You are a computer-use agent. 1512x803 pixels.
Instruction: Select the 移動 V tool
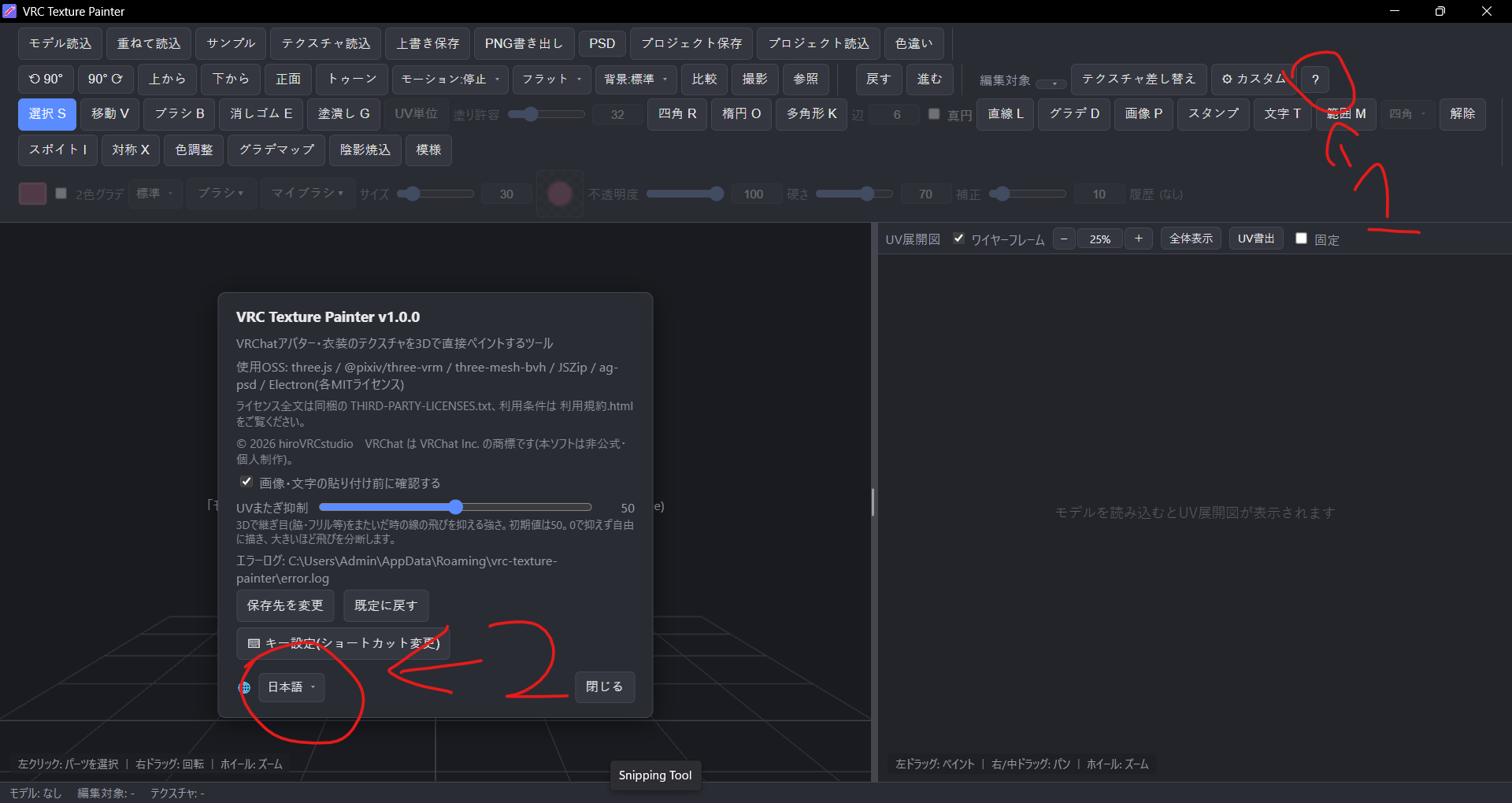110,114
